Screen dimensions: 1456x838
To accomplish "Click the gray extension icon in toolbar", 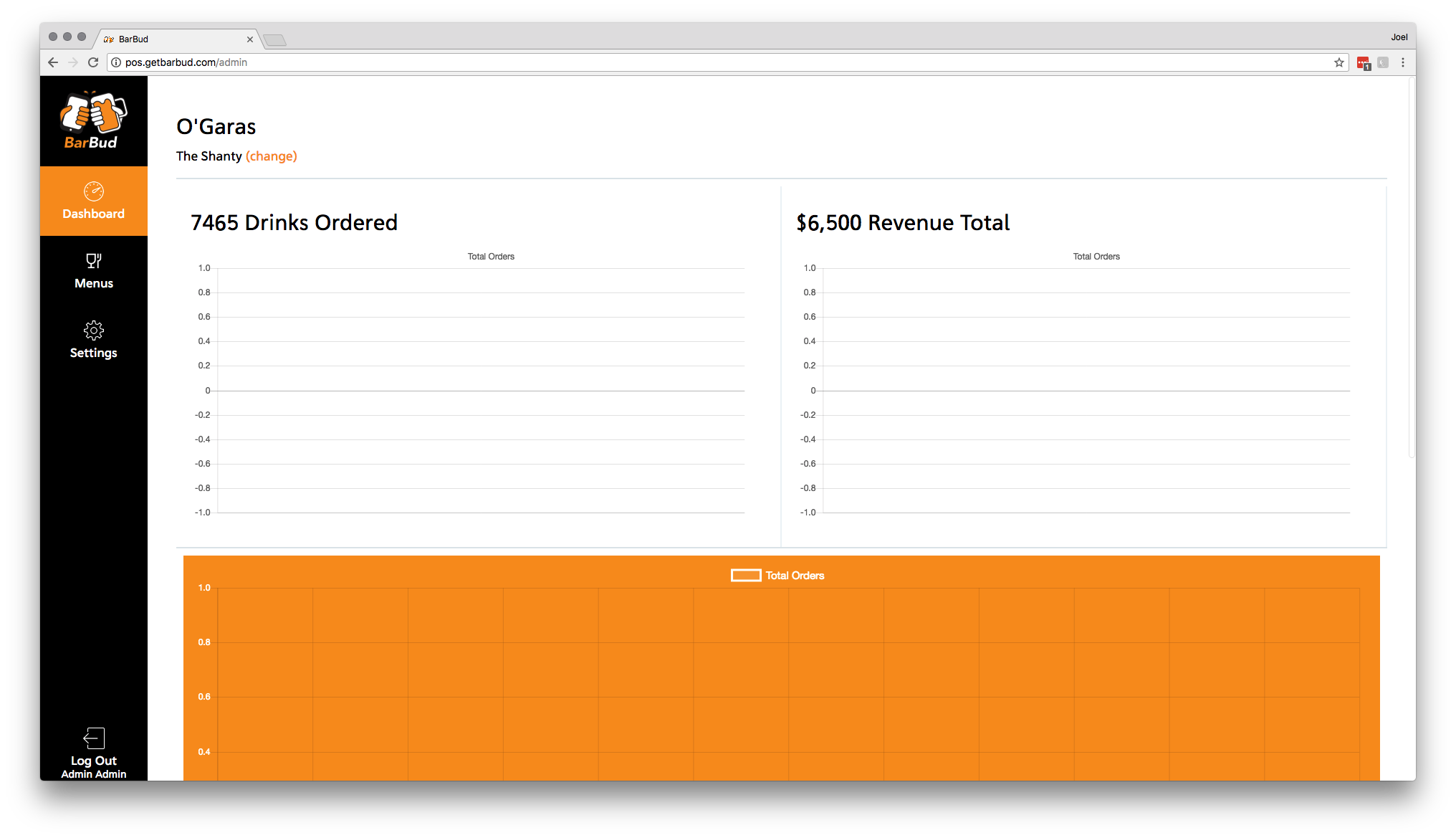I will pyautogui.click(x=1384, y=62).
